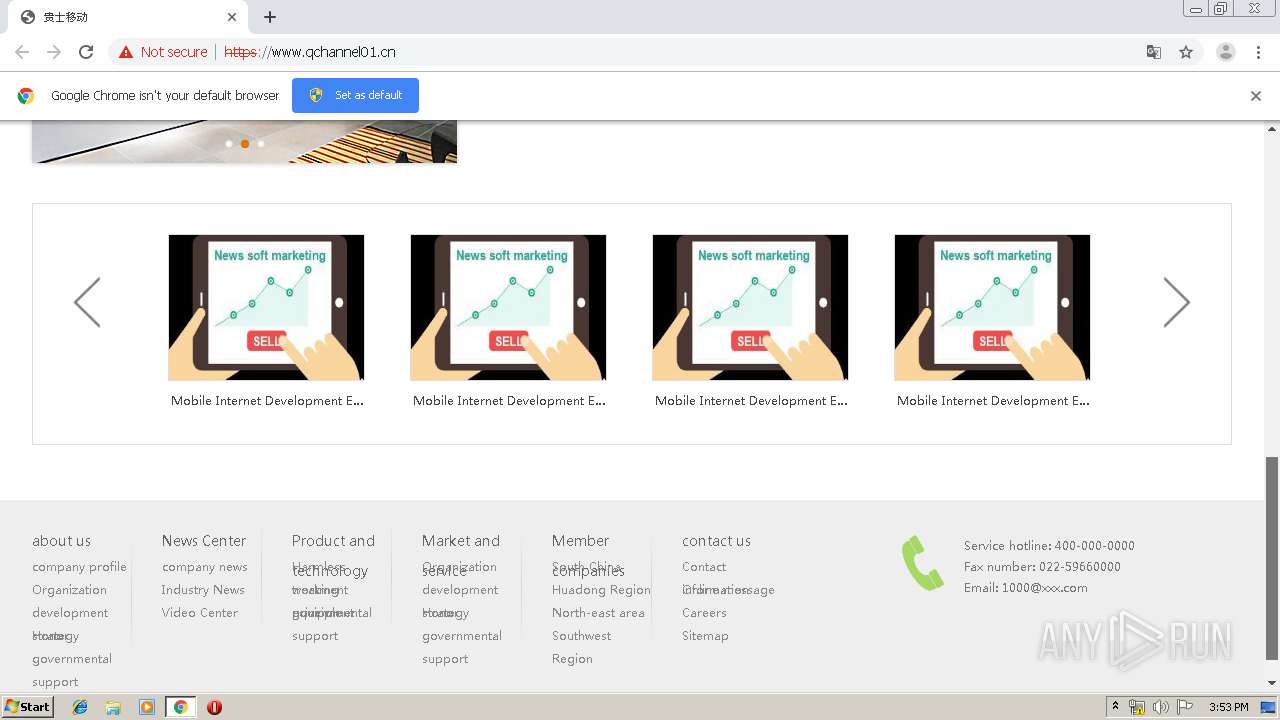Open the company news footer link
Image resolution: width=1280 pixels, height=720 pixels.
(205, 567)
